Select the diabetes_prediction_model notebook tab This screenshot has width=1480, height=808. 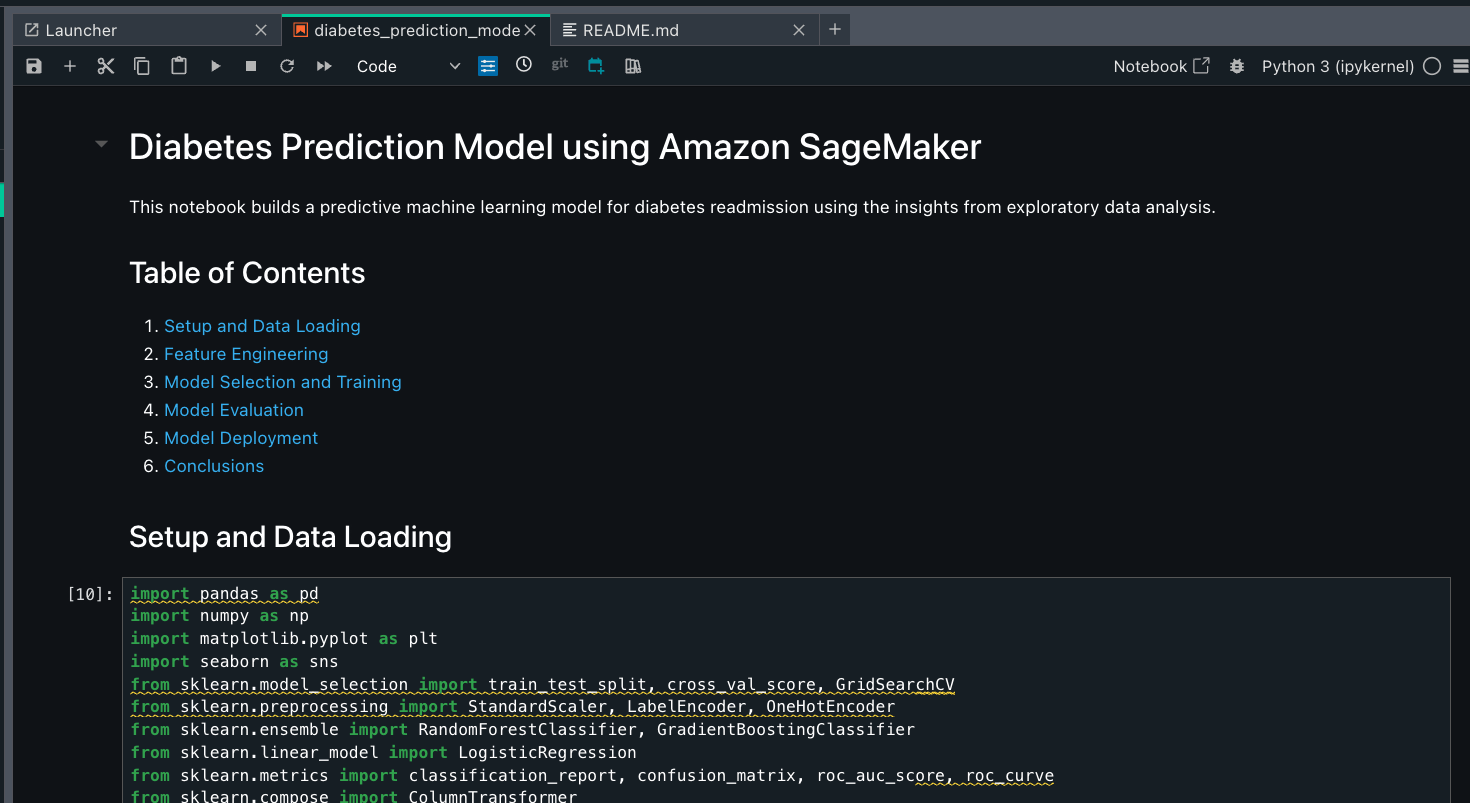click(417, 30)
